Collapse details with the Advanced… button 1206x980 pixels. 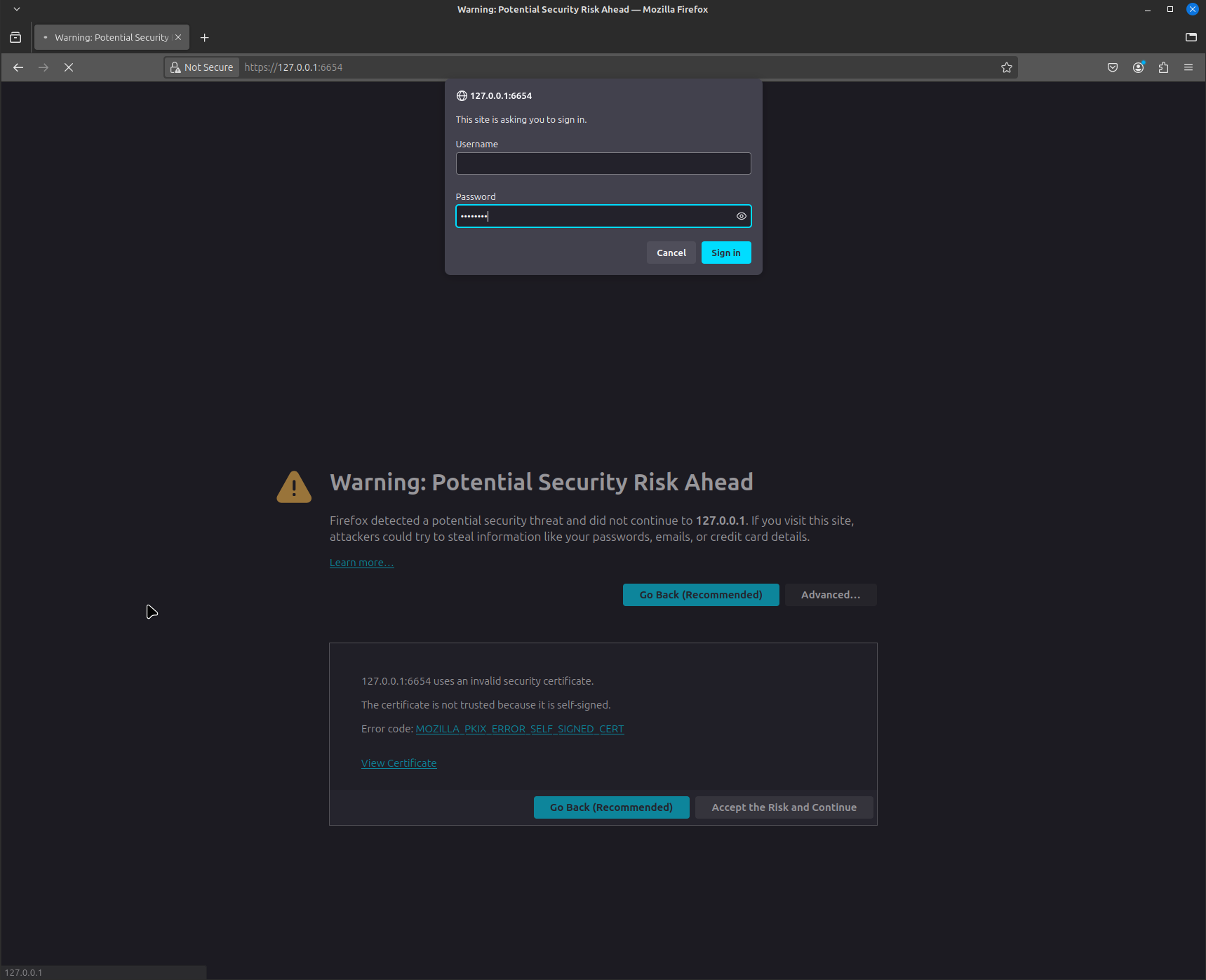(x=830, y=595)
